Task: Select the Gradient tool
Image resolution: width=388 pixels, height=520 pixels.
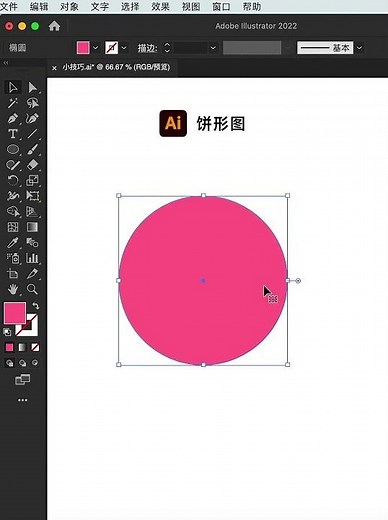Action: click(32, 227)
